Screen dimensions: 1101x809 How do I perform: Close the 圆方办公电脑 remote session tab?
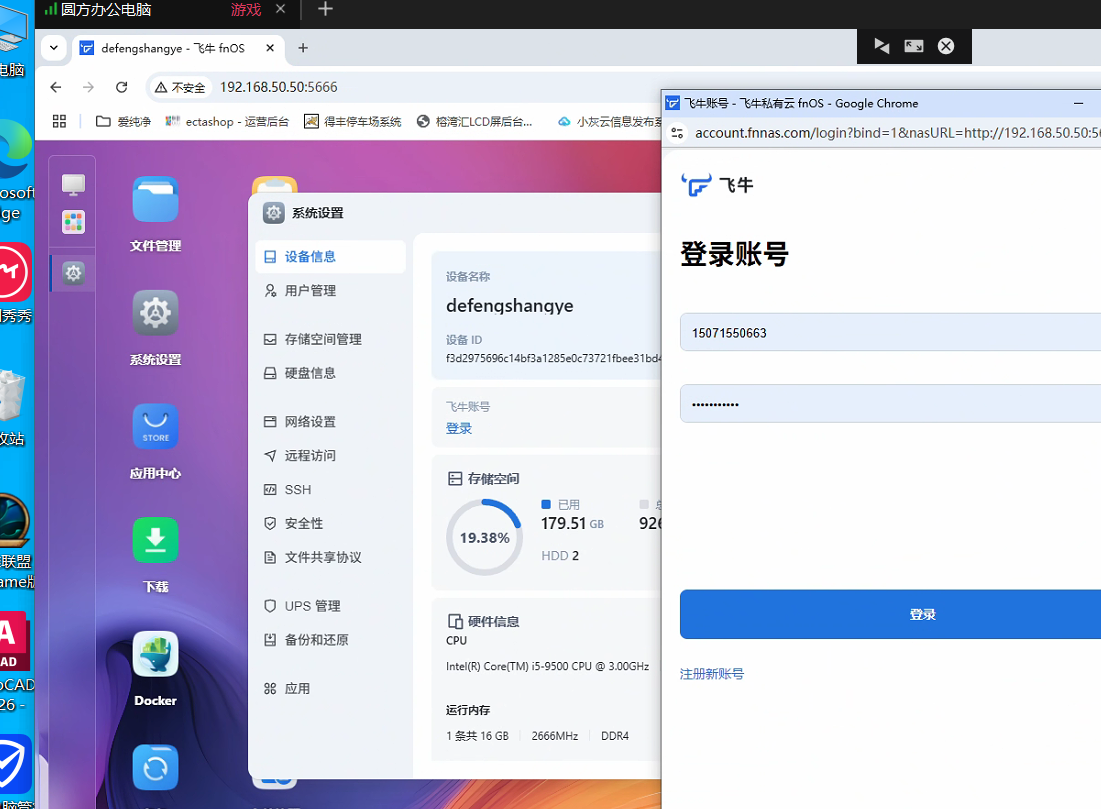click(280, 9)
